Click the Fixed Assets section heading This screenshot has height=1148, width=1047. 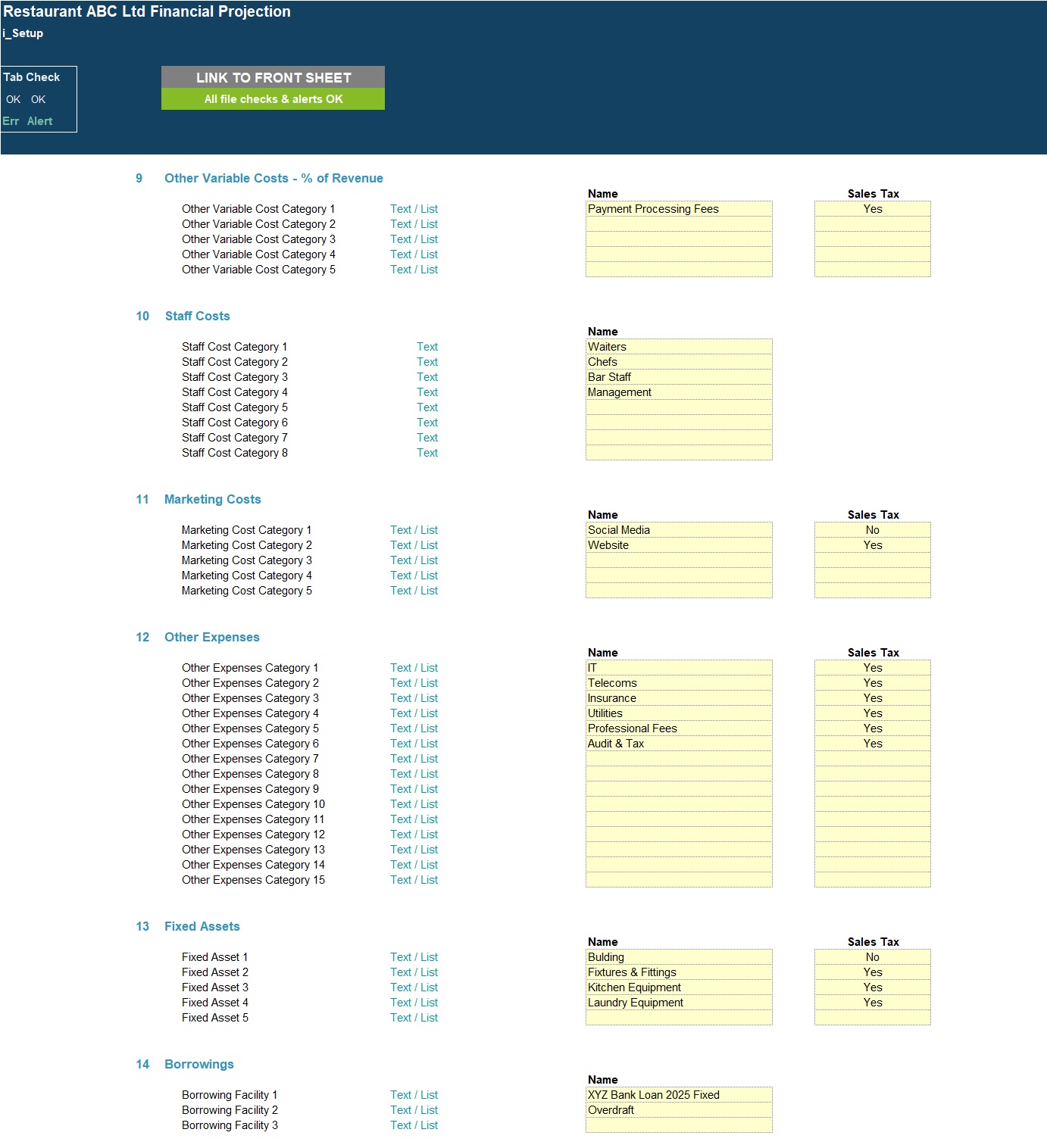pyautogui.click(x=202, y=927)
